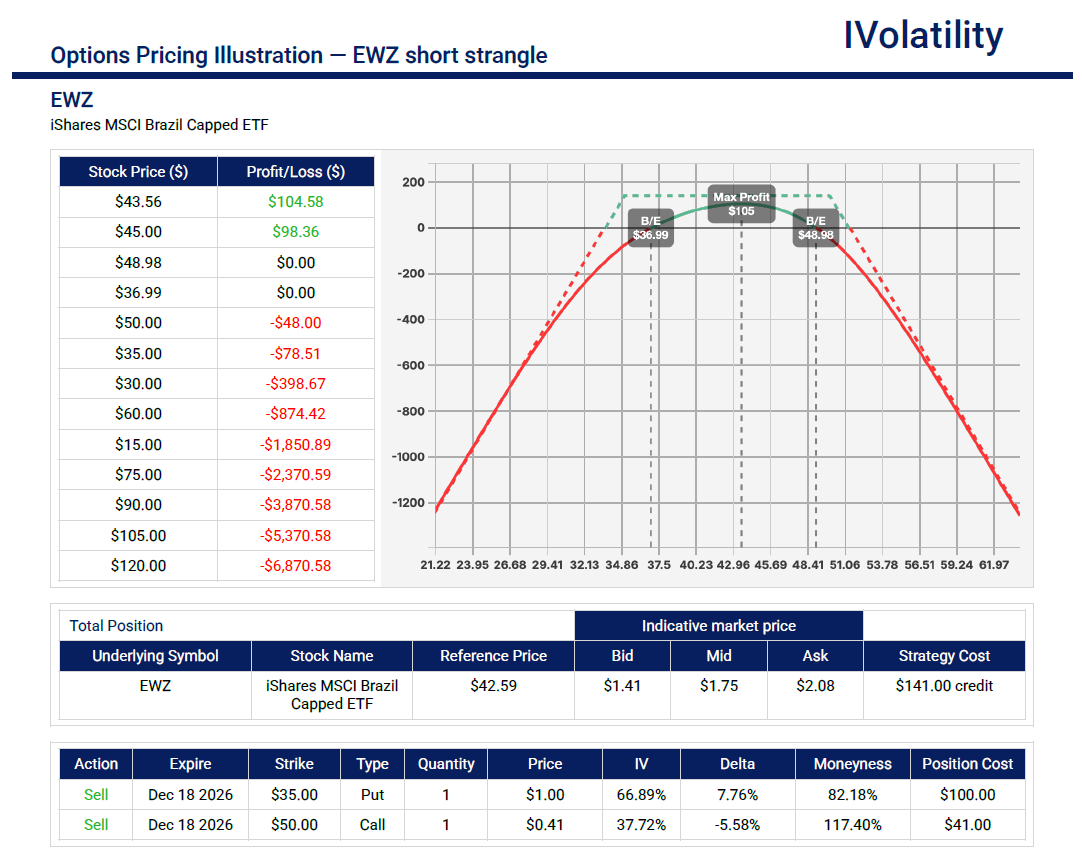The width and height of the screenshot is (1082, 858).
Task: Select the Max Profit $105 chart label
Action: point(741,204)
